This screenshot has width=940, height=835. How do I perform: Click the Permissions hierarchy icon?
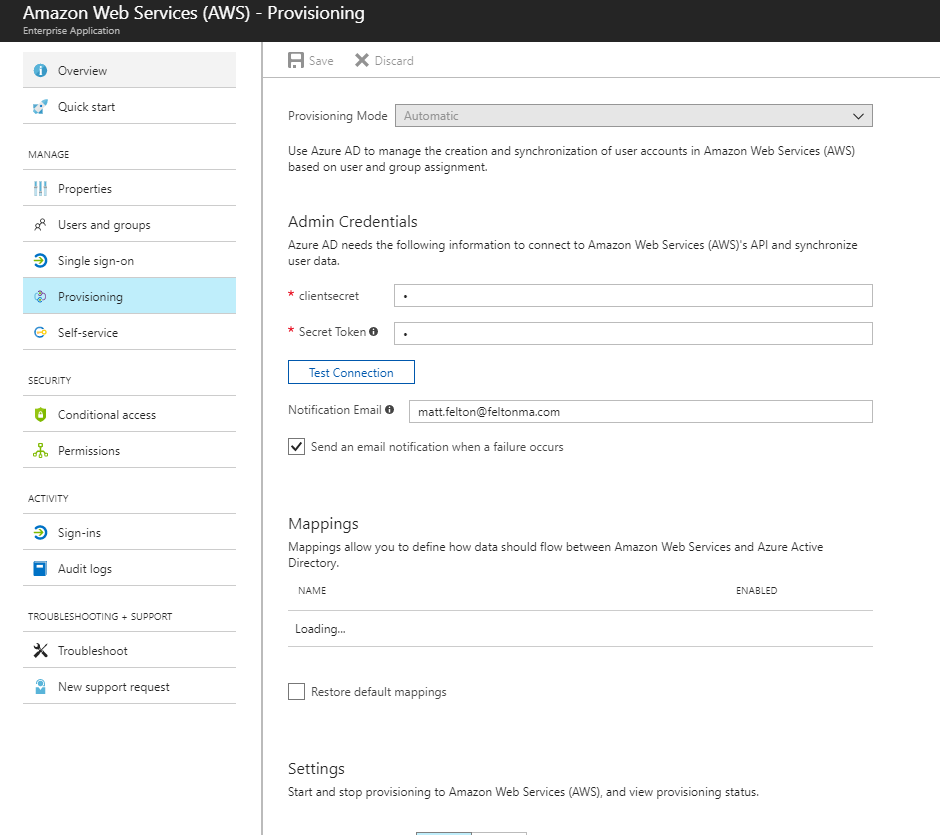[40, 451]
